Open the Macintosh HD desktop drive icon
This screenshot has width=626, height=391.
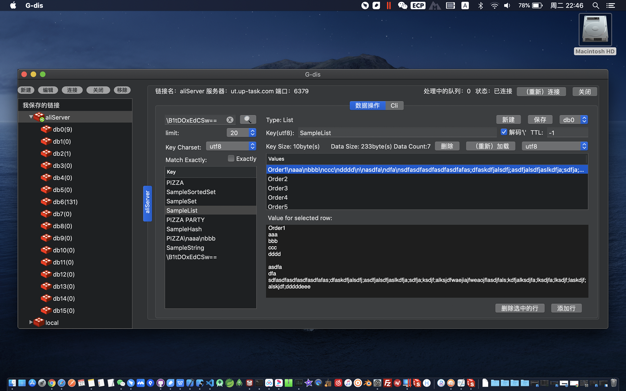click(595, 30)
